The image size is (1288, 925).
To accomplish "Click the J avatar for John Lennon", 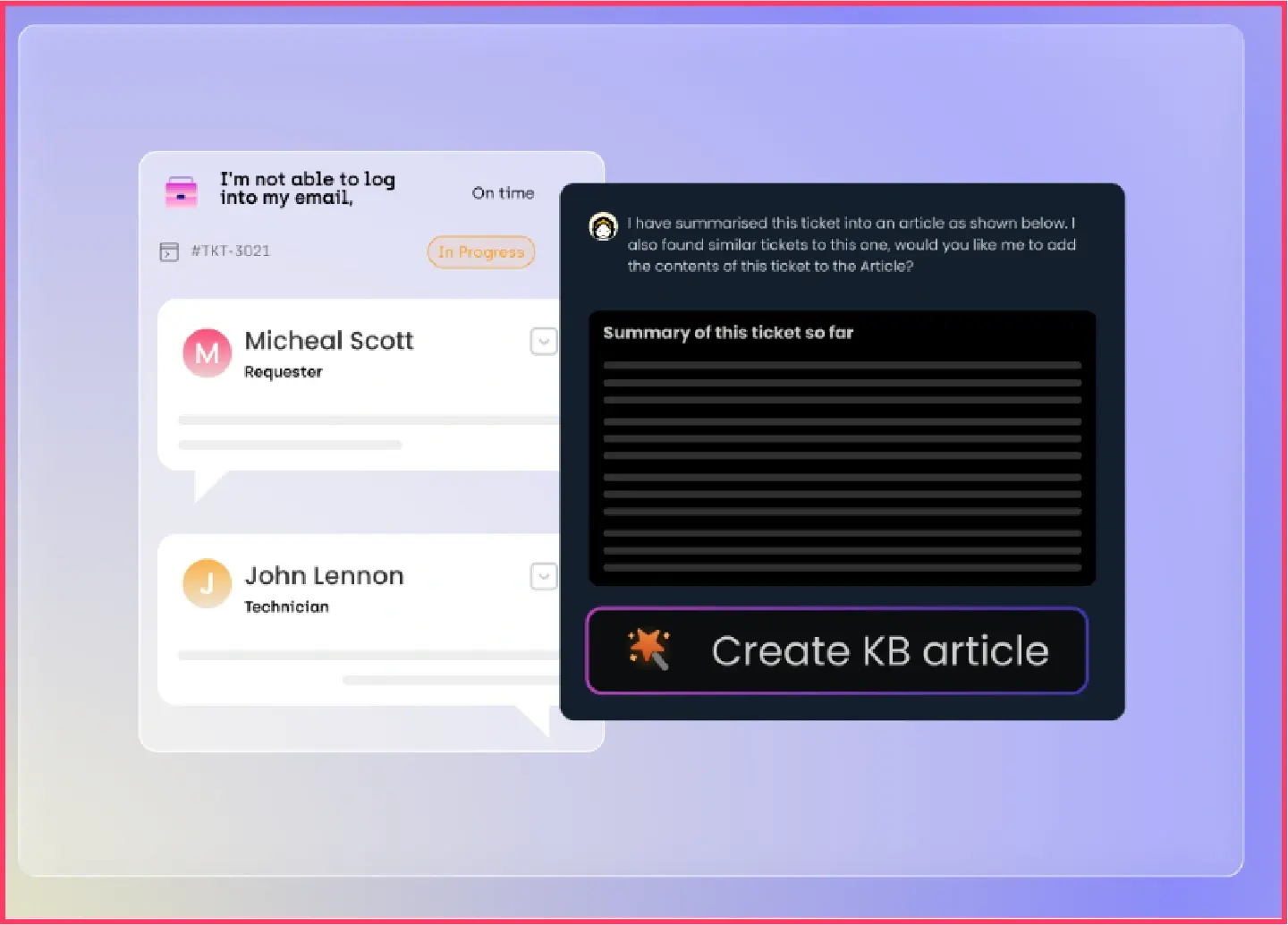I will [208, 583].
